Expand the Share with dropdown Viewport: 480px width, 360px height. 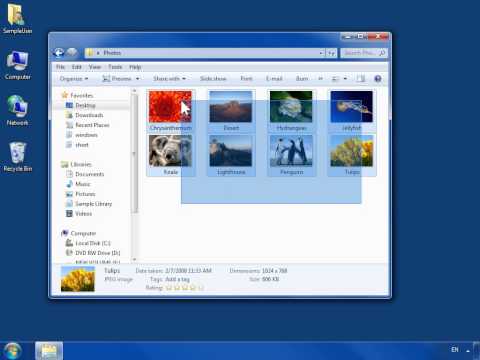point(169,79)
